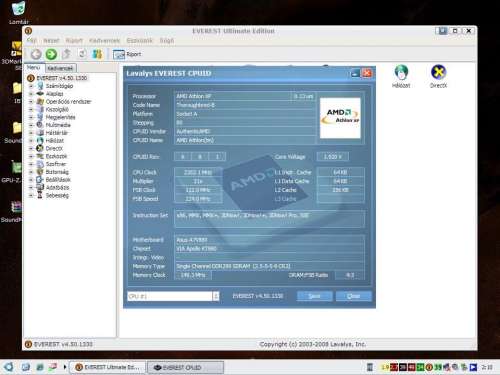Switch to EVEREST CPUID taskbar button
The width and height of the screenshot is (500, 375).
coord(185,367)
